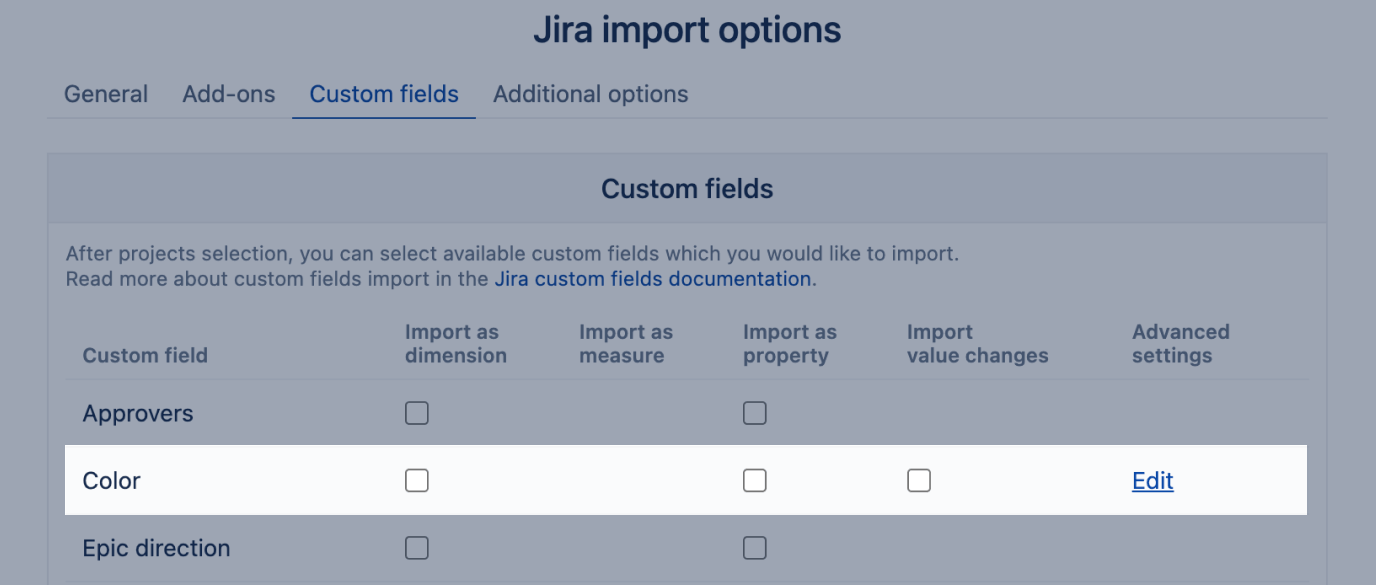Toggle Import value changes for Color
1376x585 pixels.
pos(919,481)
